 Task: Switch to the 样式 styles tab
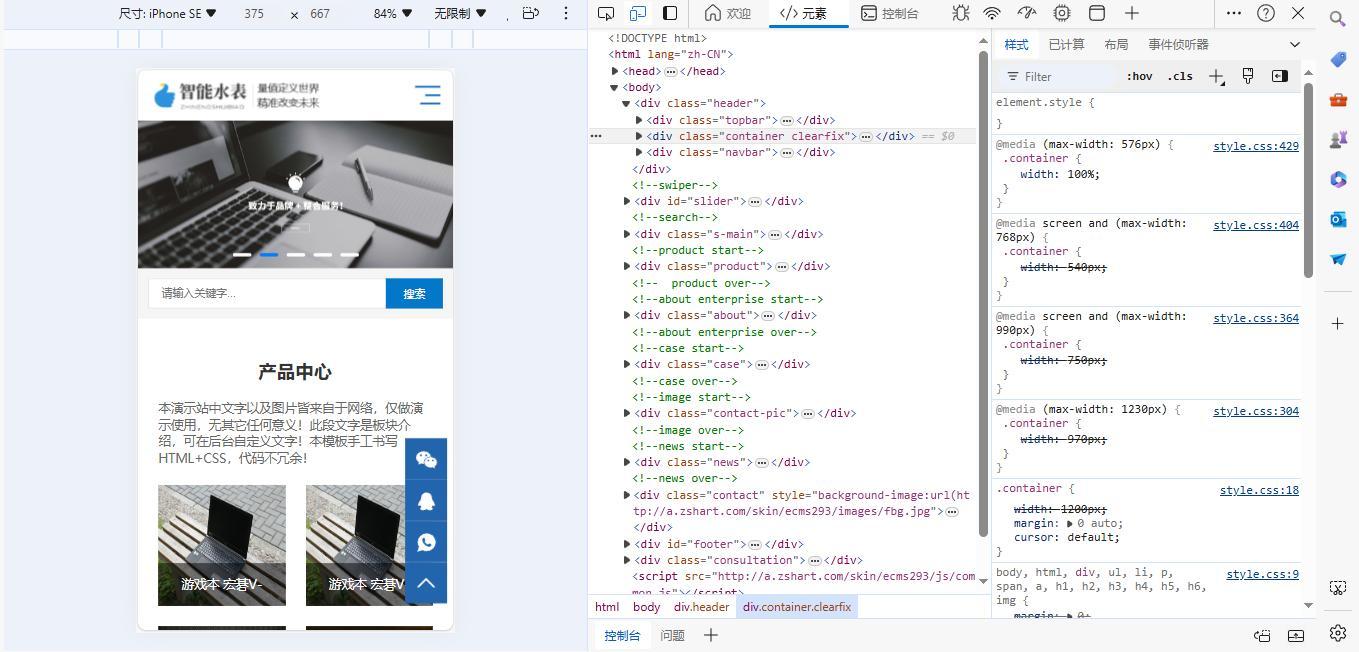pos(1016,44)
